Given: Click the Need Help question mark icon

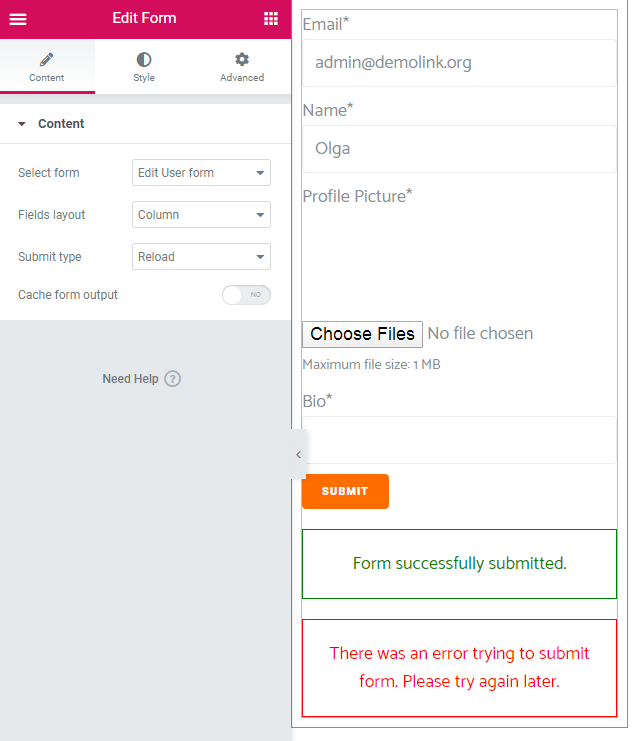Looking at the screenshot, I should pos(173,379).
